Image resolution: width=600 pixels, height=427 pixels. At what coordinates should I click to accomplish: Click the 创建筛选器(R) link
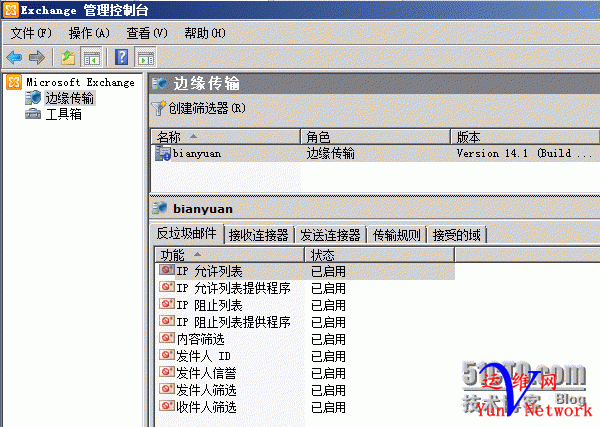click(x=207, y=109)
